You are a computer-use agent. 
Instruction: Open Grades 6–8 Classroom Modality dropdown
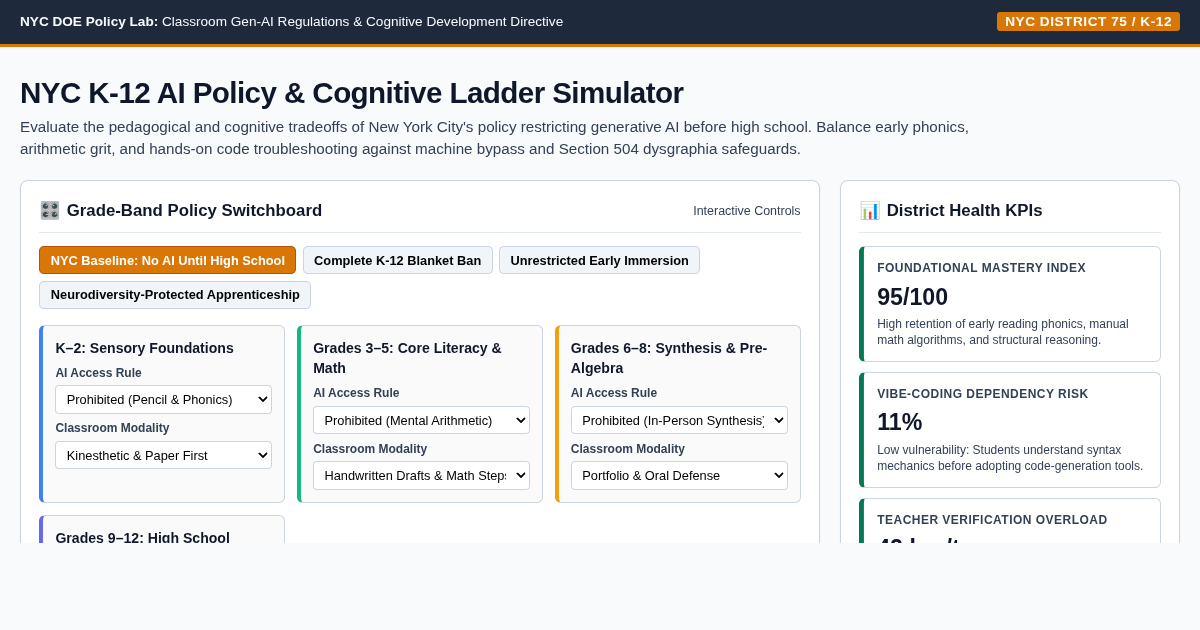tap(679, 475)
